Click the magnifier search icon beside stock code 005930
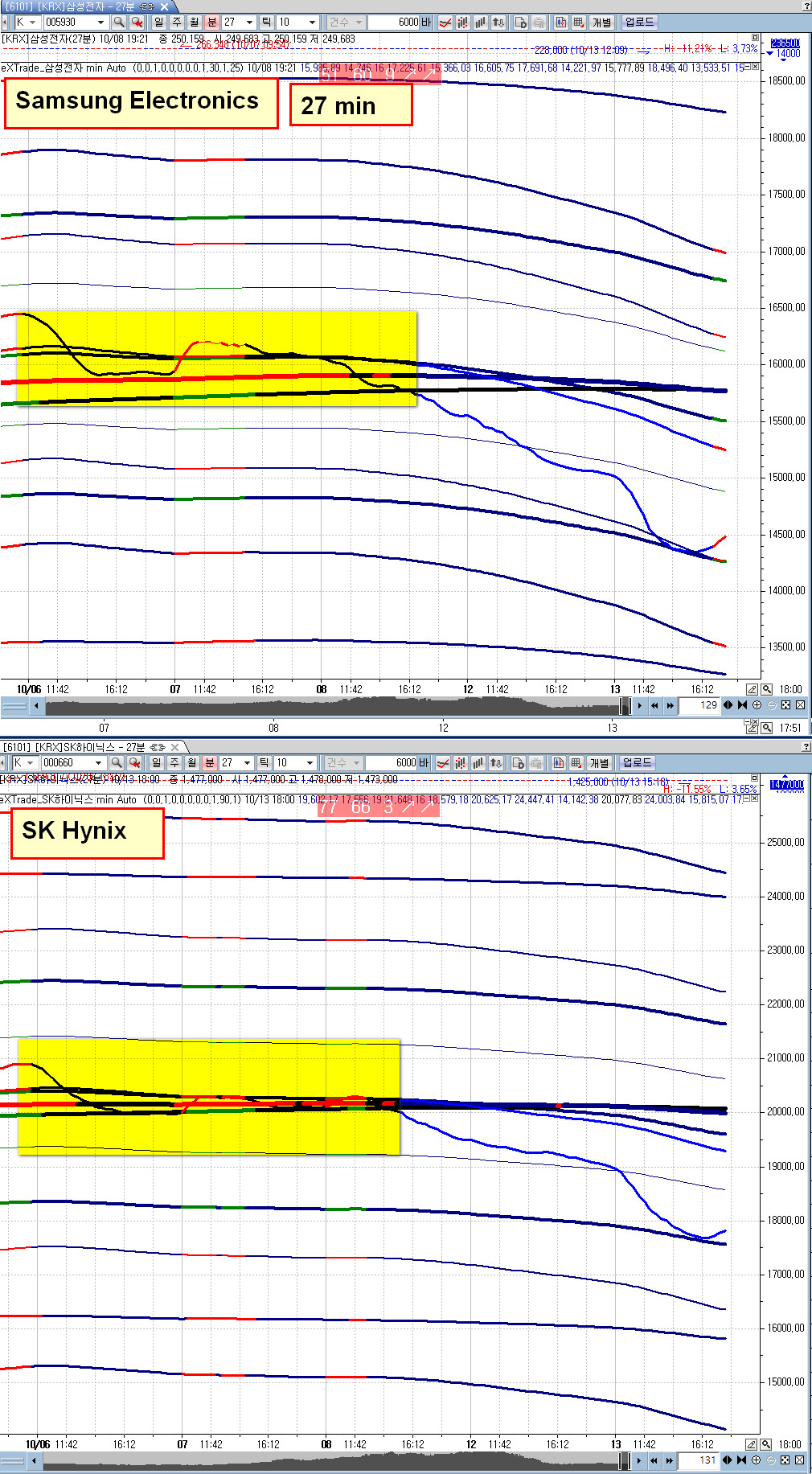The width and height of the screenshot is (812, 1474). point(118,23)
